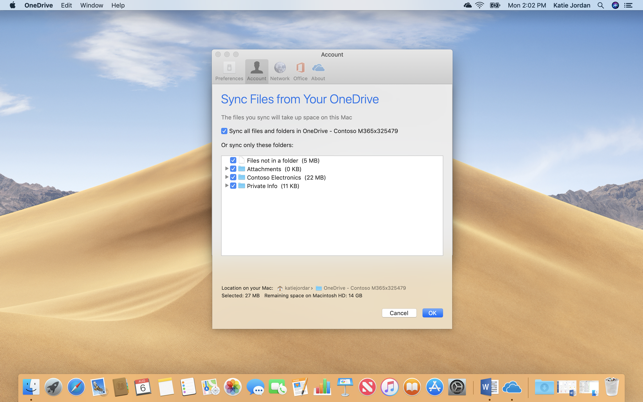Open the Katie Jordan user menu
Viewport: 643px width, 402px height.
(572, 5)
